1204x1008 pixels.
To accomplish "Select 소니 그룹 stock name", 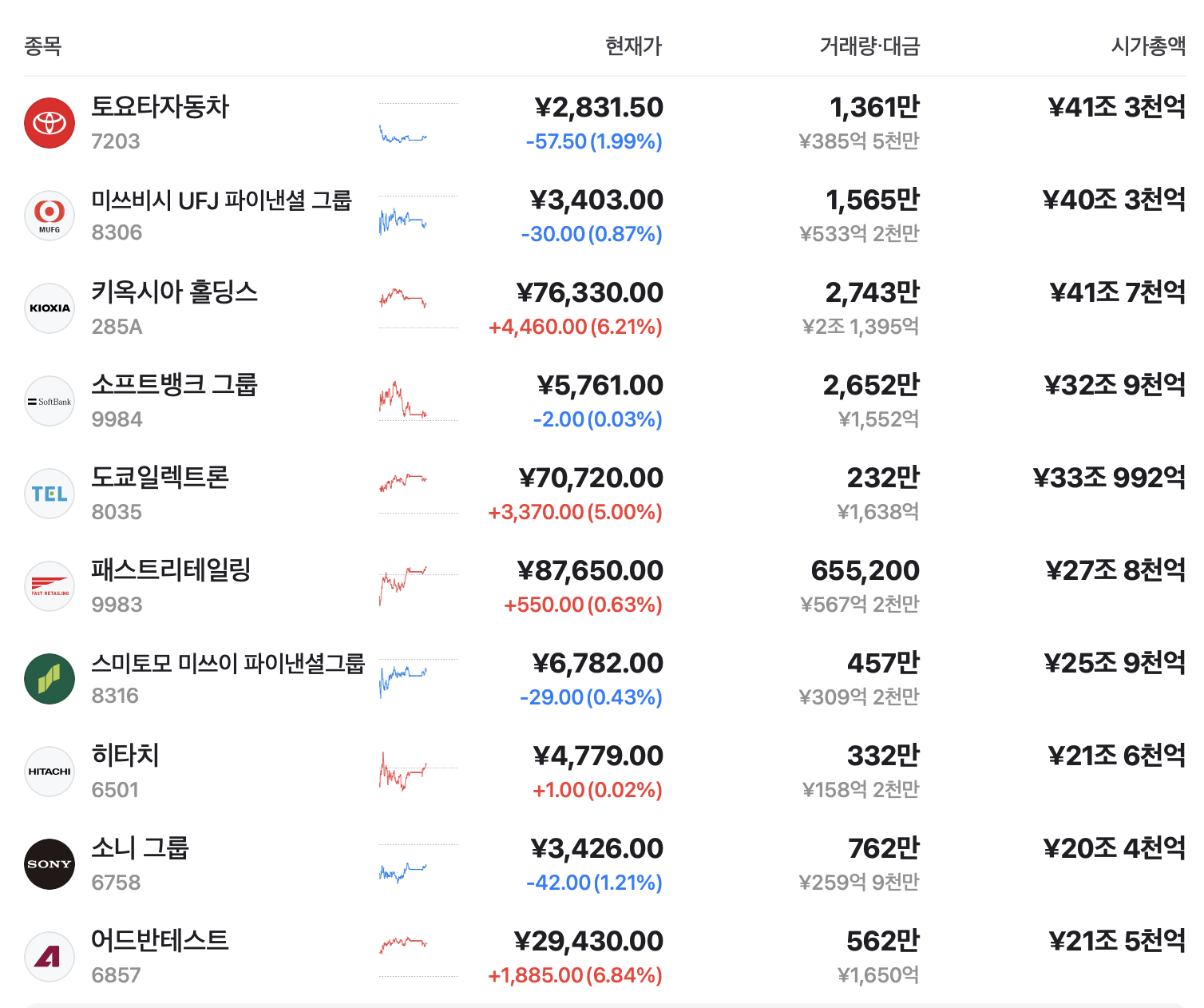I will 140,847.
